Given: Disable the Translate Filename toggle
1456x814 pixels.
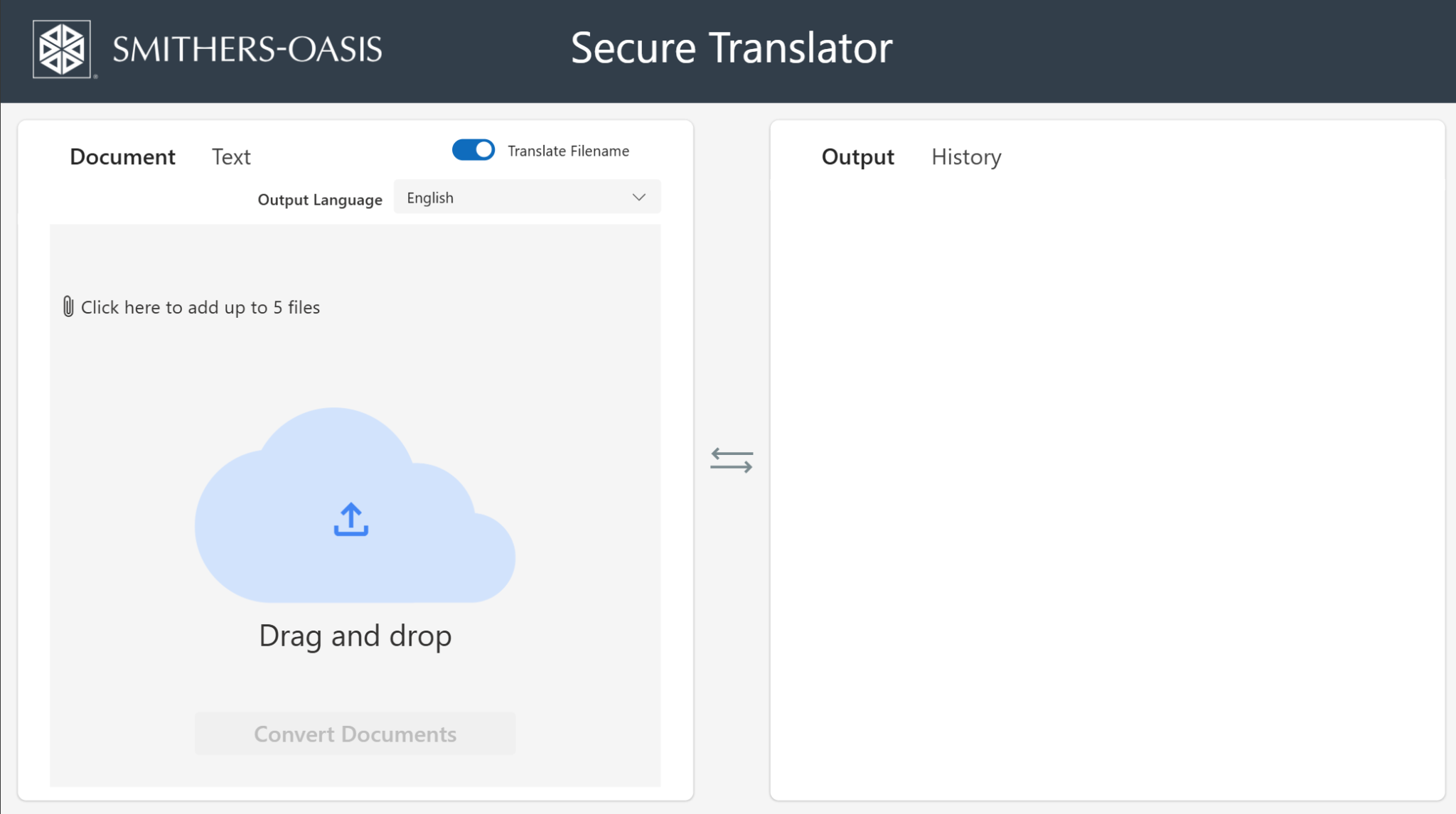Looking at the screenshot, I should pos(473,150).
